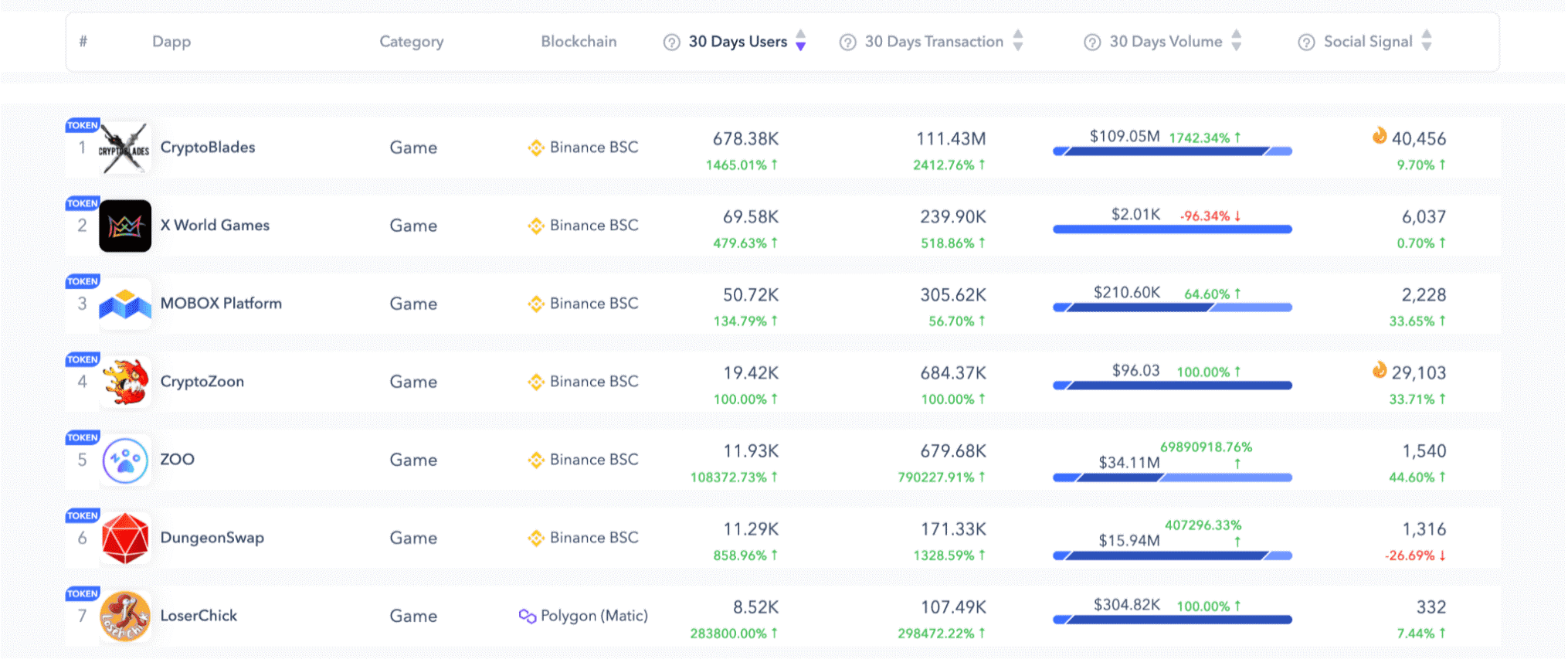Click the TOKEN badge on X World Games row

[x=83, y=203]
